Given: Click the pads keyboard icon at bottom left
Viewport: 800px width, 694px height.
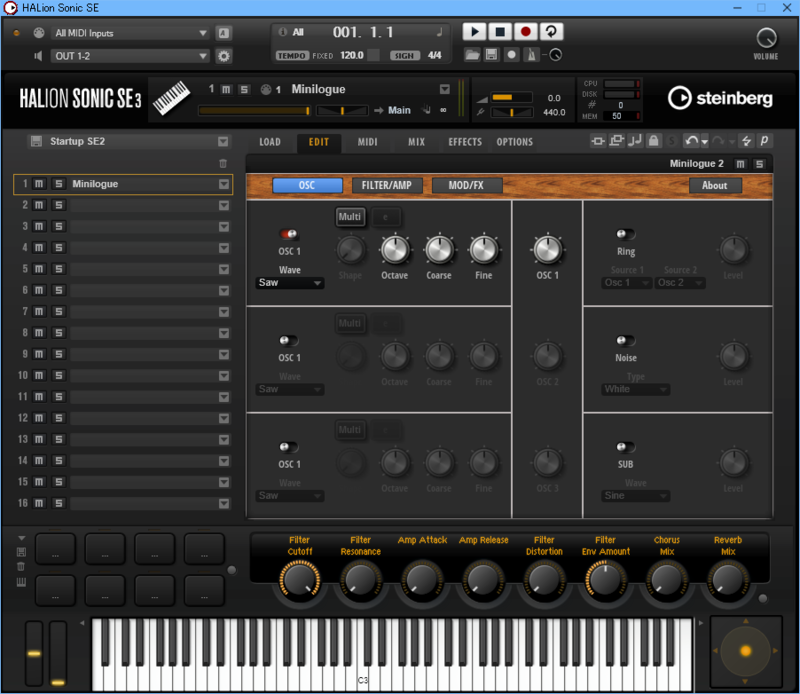Looking at the screenshot, I should point(21,582).
